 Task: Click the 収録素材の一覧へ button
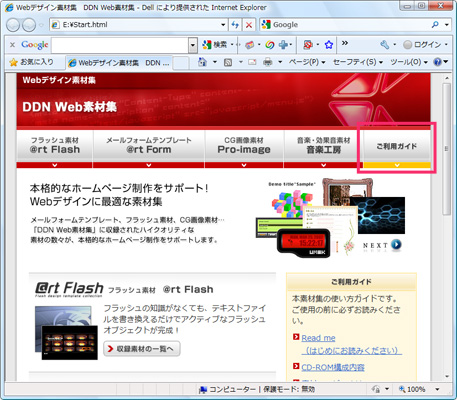point(142,349)
